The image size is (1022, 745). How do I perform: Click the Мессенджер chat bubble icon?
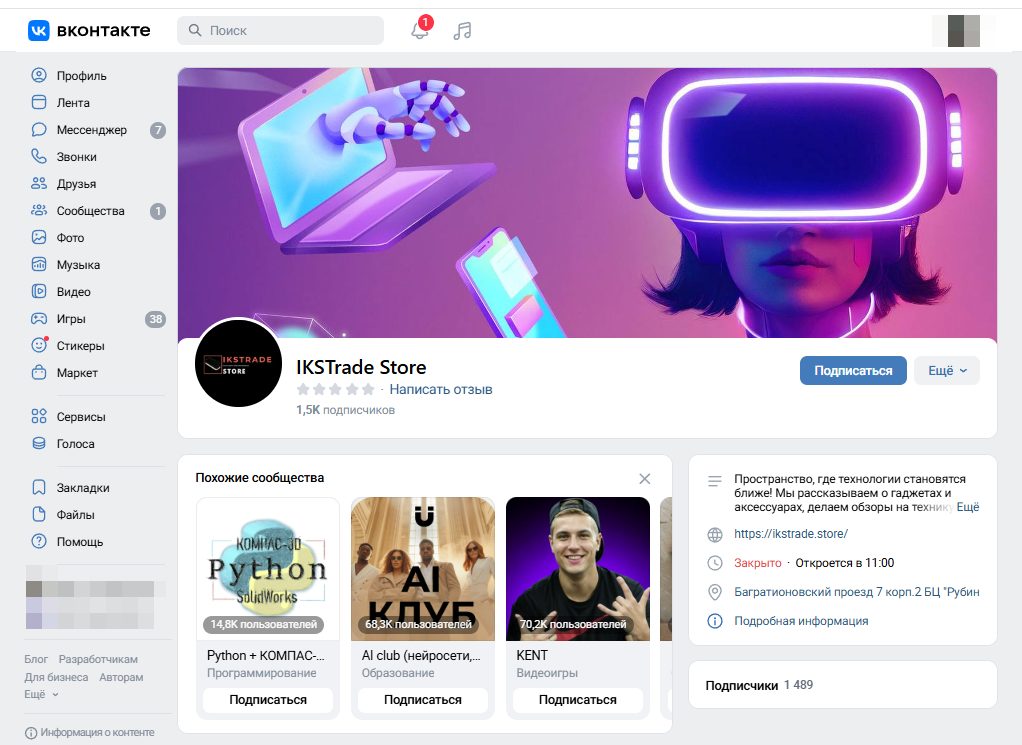click(39, 130)
